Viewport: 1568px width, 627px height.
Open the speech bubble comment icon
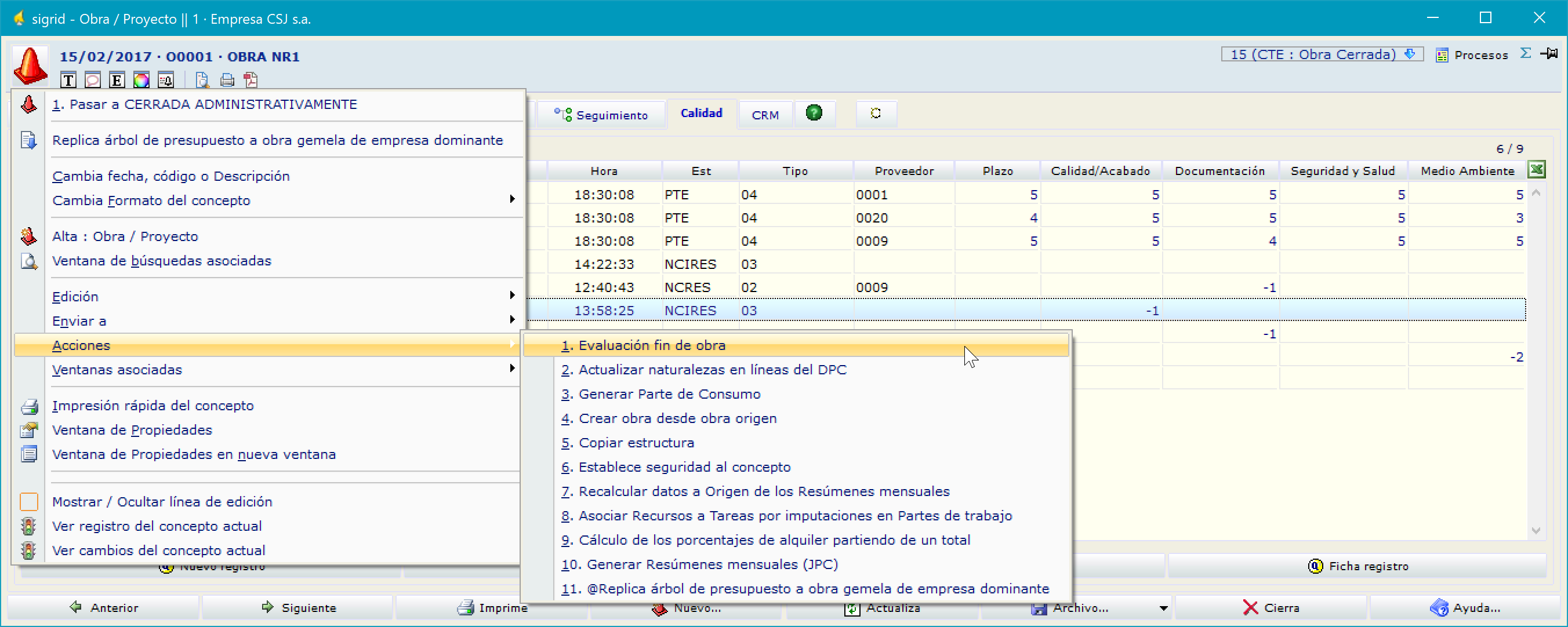[x=93, y=79]
